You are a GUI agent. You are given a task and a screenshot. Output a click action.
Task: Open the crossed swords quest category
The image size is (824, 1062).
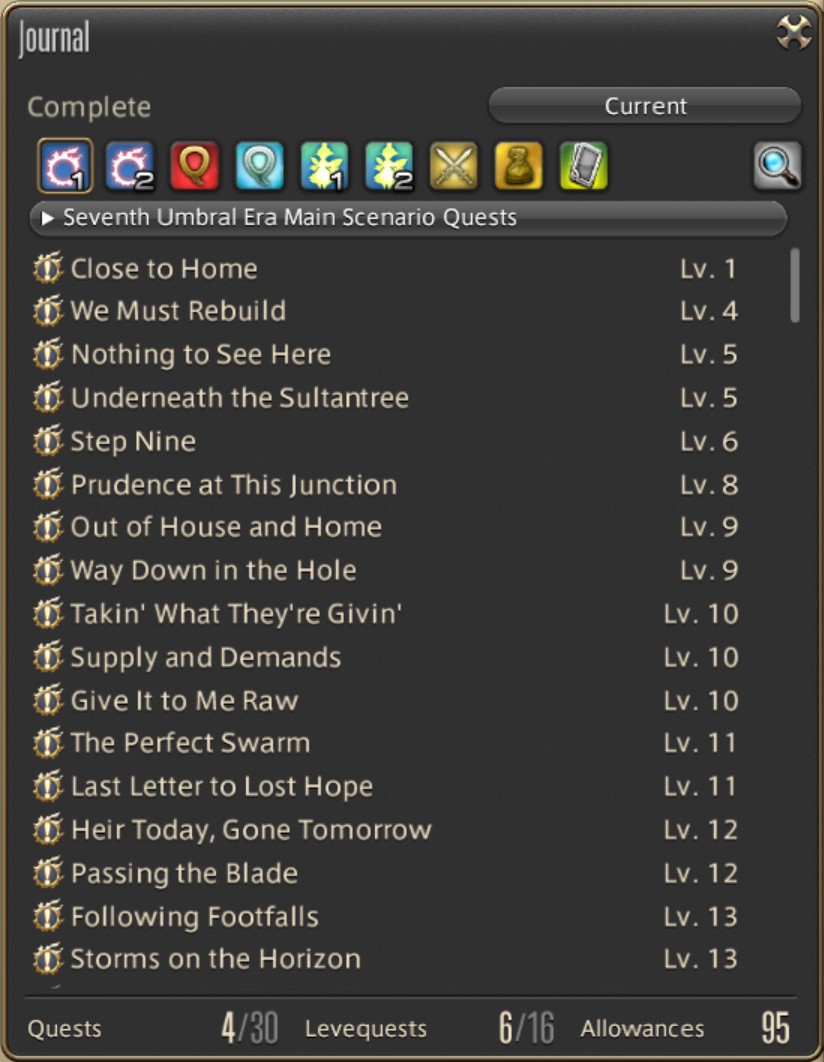tap(454, 166)
